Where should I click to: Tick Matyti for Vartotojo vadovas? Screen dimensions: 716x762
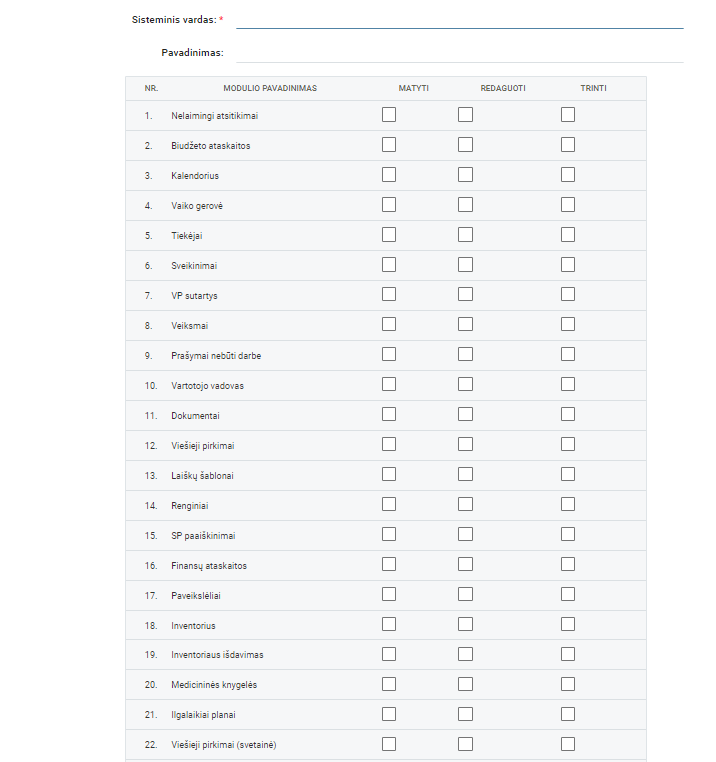(x=389, y=385)
